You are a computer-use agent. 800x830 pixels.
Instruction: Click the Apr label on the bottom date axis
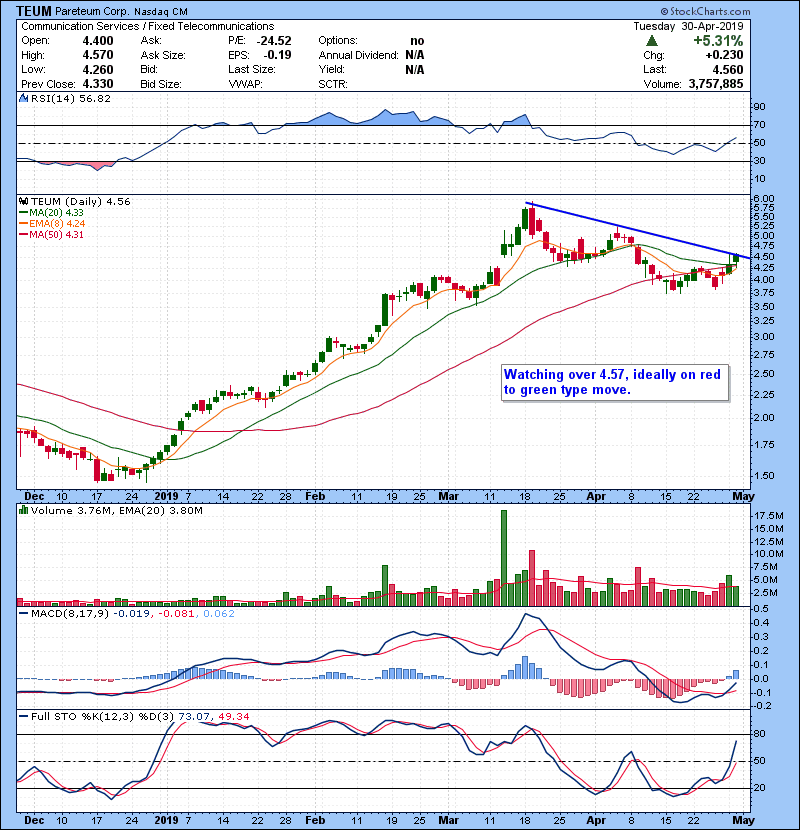pyautogui.click(x=596, y=820)
